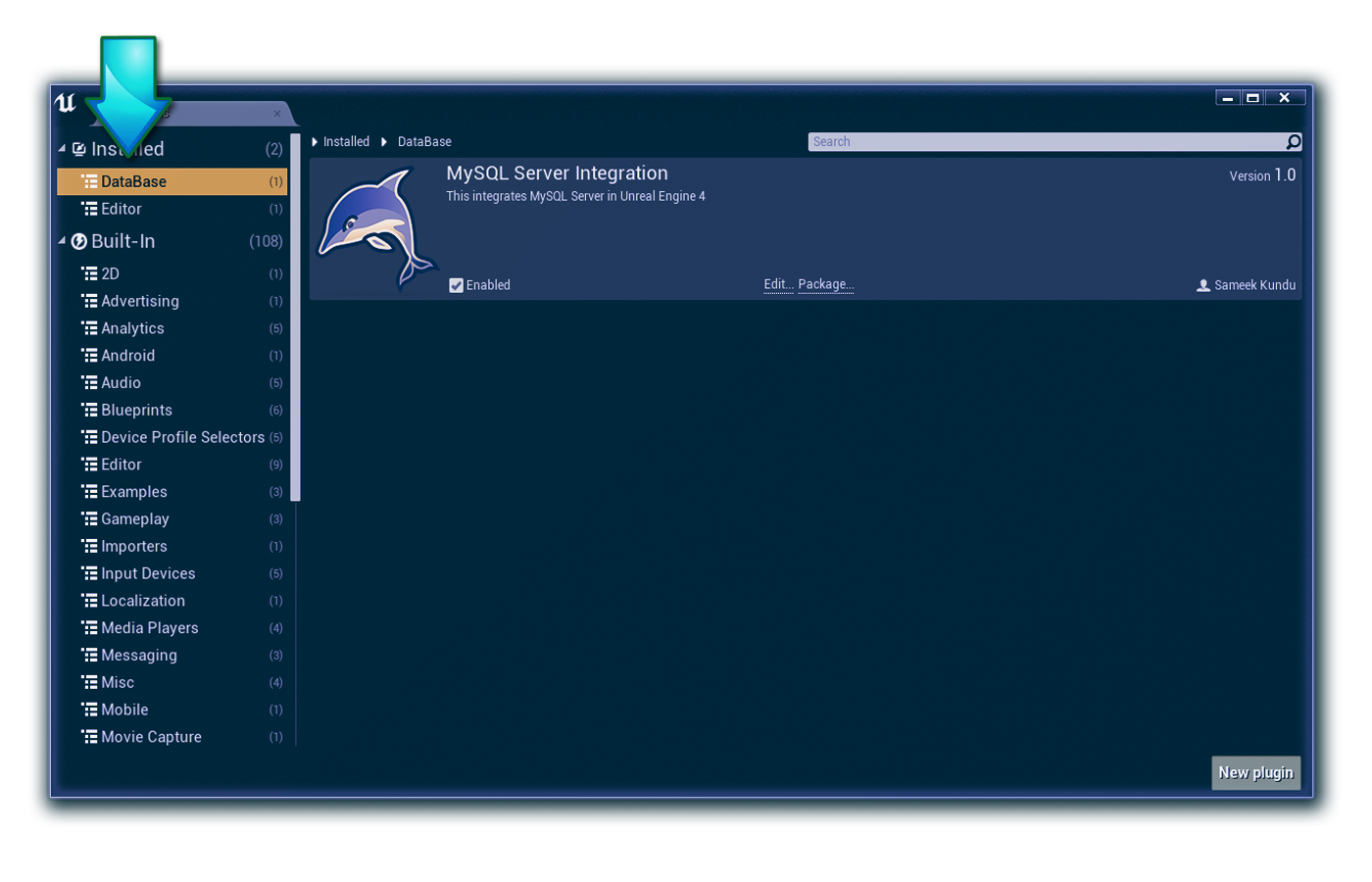This screenshot has width=1372, height=882.
Task: Click the list icon beside Gameplay
Action: (89, 518)
